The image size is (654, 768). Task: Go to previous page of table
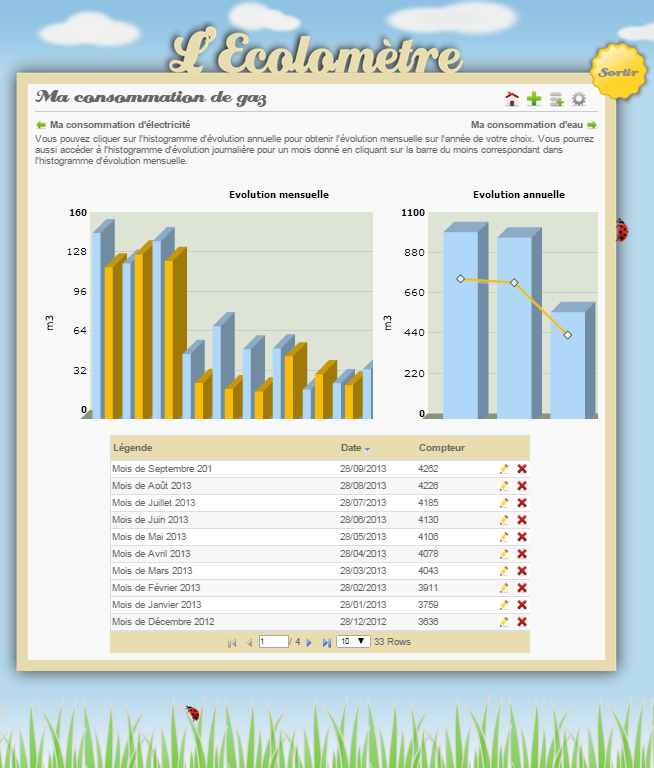tap(249, 643)
